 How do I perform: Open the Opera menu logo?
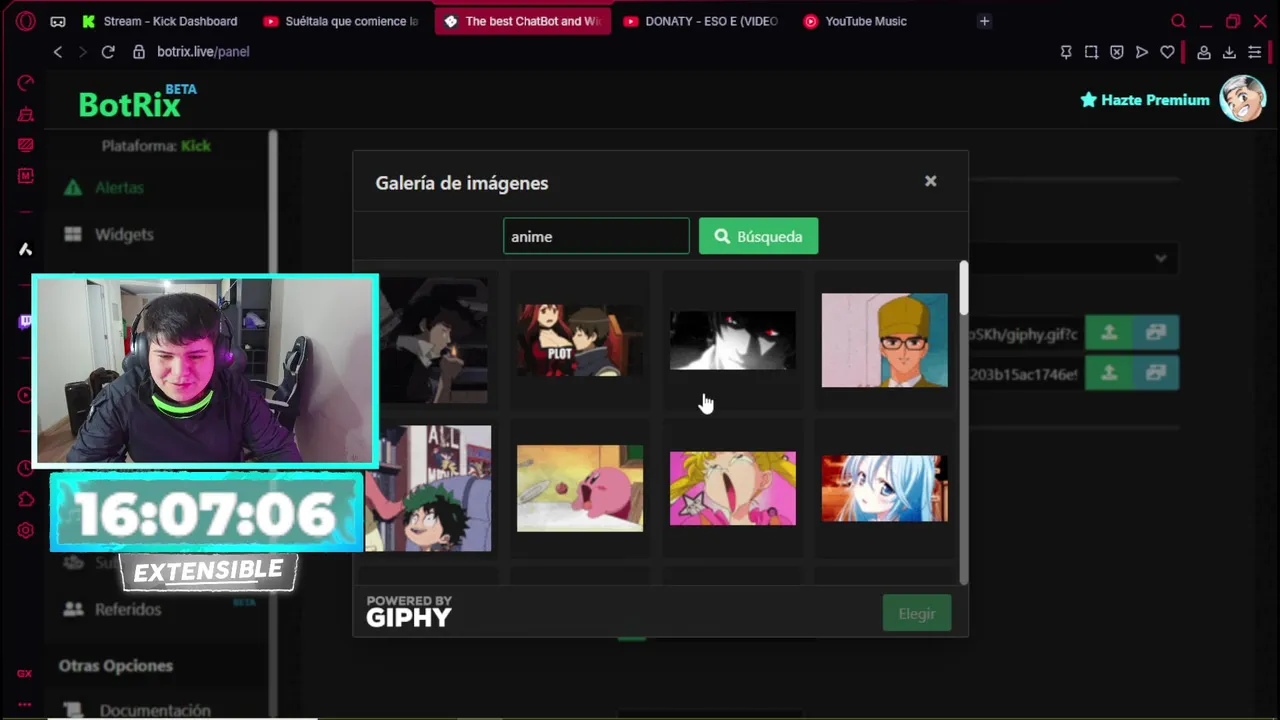(26, 21)
